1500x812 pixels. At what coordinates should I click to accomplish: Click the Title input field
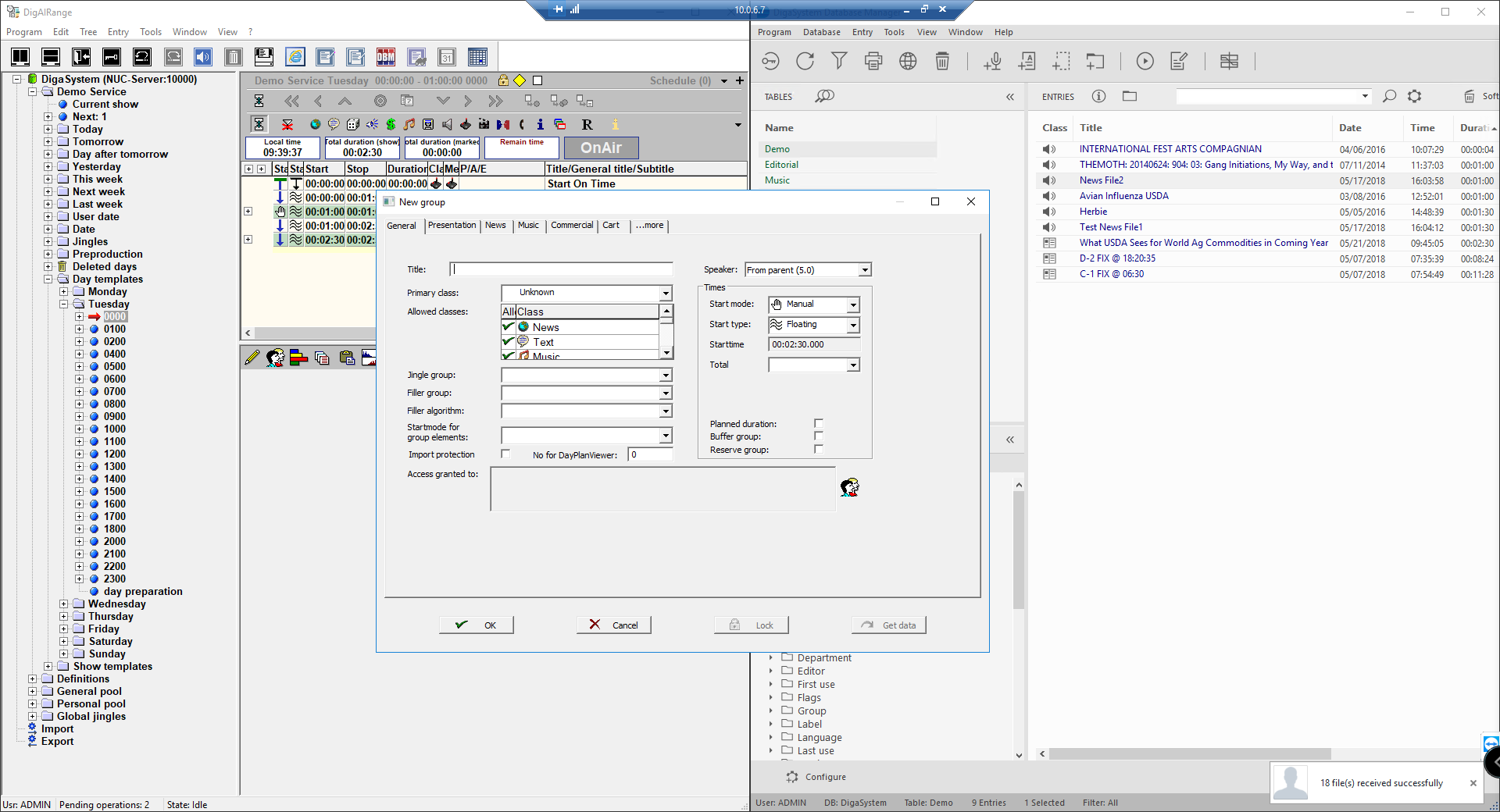[x=561, y=269]
